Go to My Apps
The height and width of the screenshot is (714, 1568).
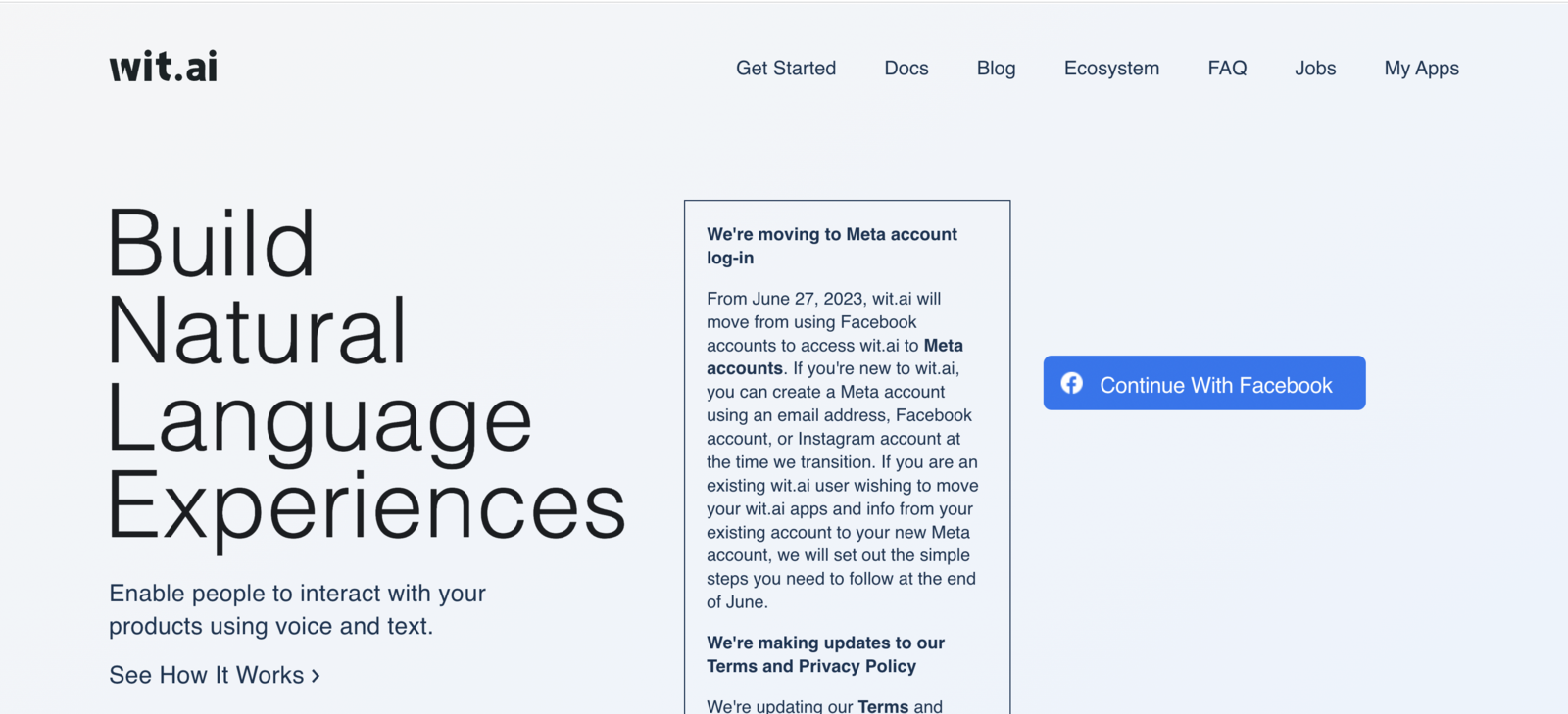(1421, 69)
